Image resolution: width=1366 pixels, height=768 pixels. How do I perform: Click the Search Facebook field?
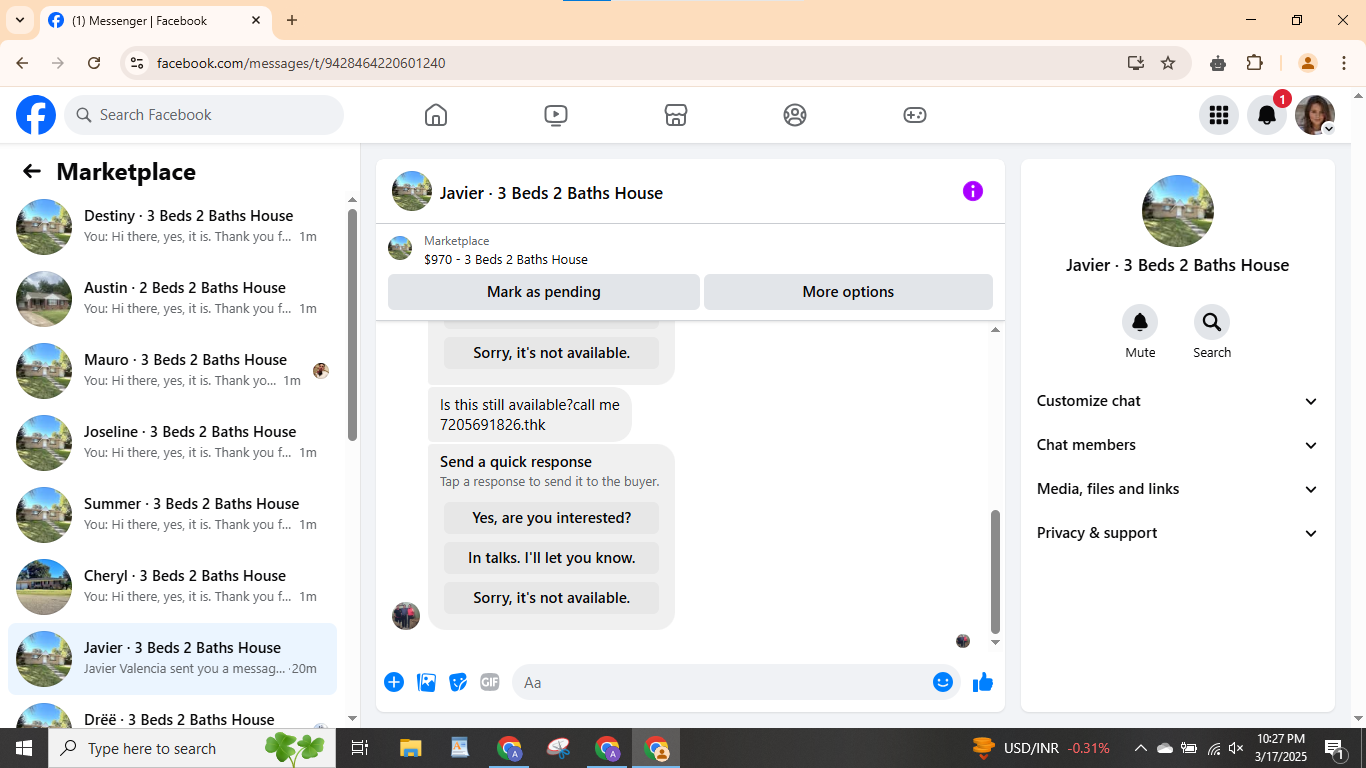coord(204,115)
